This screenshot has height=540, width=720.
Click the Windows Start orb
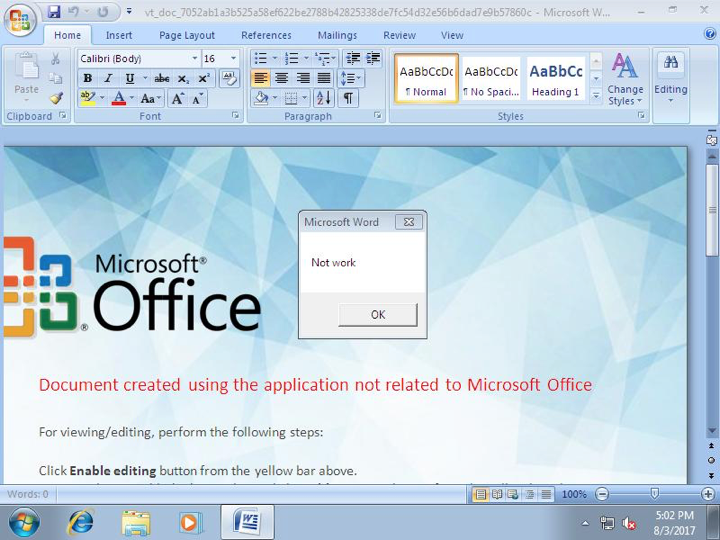(24, 523)
